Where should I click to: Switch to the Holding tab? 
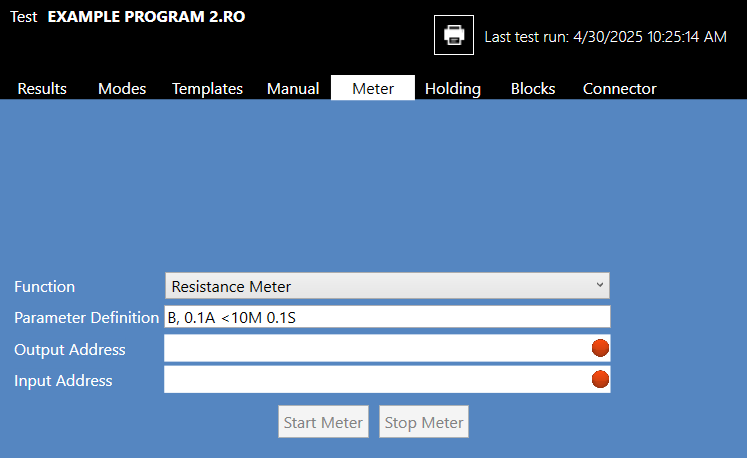(453, 89)
